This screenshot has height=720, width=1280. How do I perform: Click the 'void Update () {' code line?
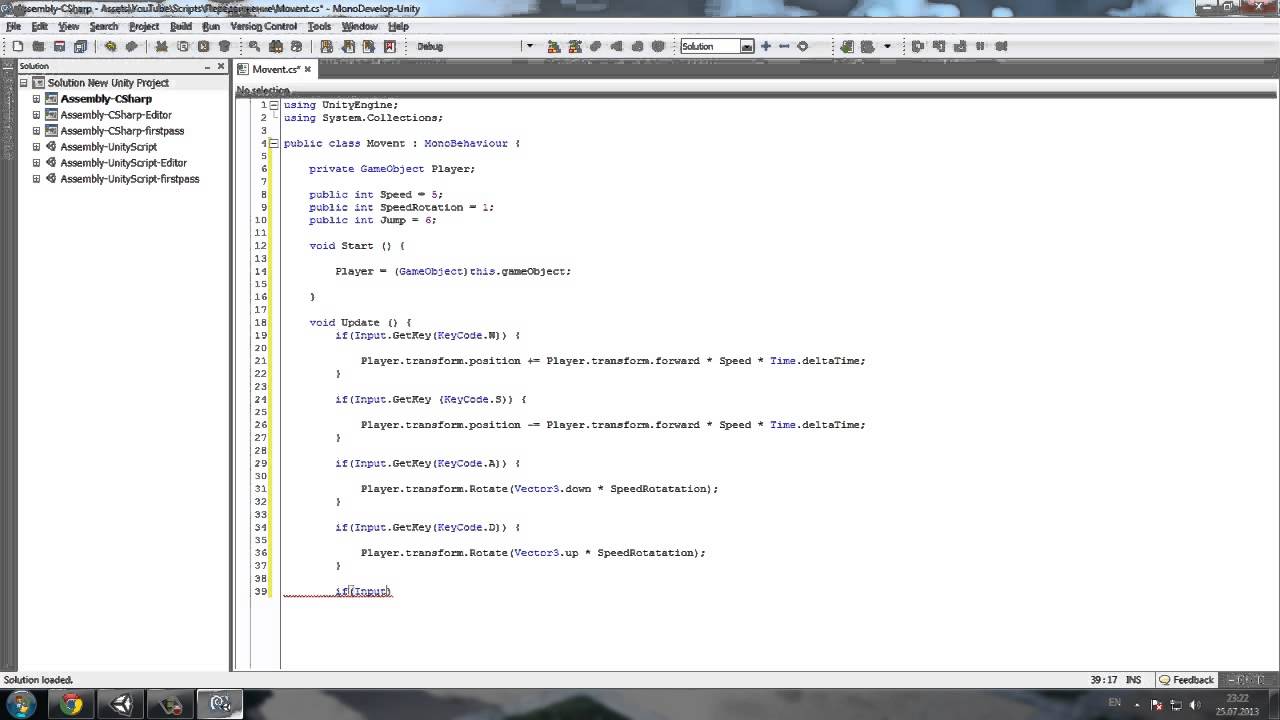(x=360, y=322)
